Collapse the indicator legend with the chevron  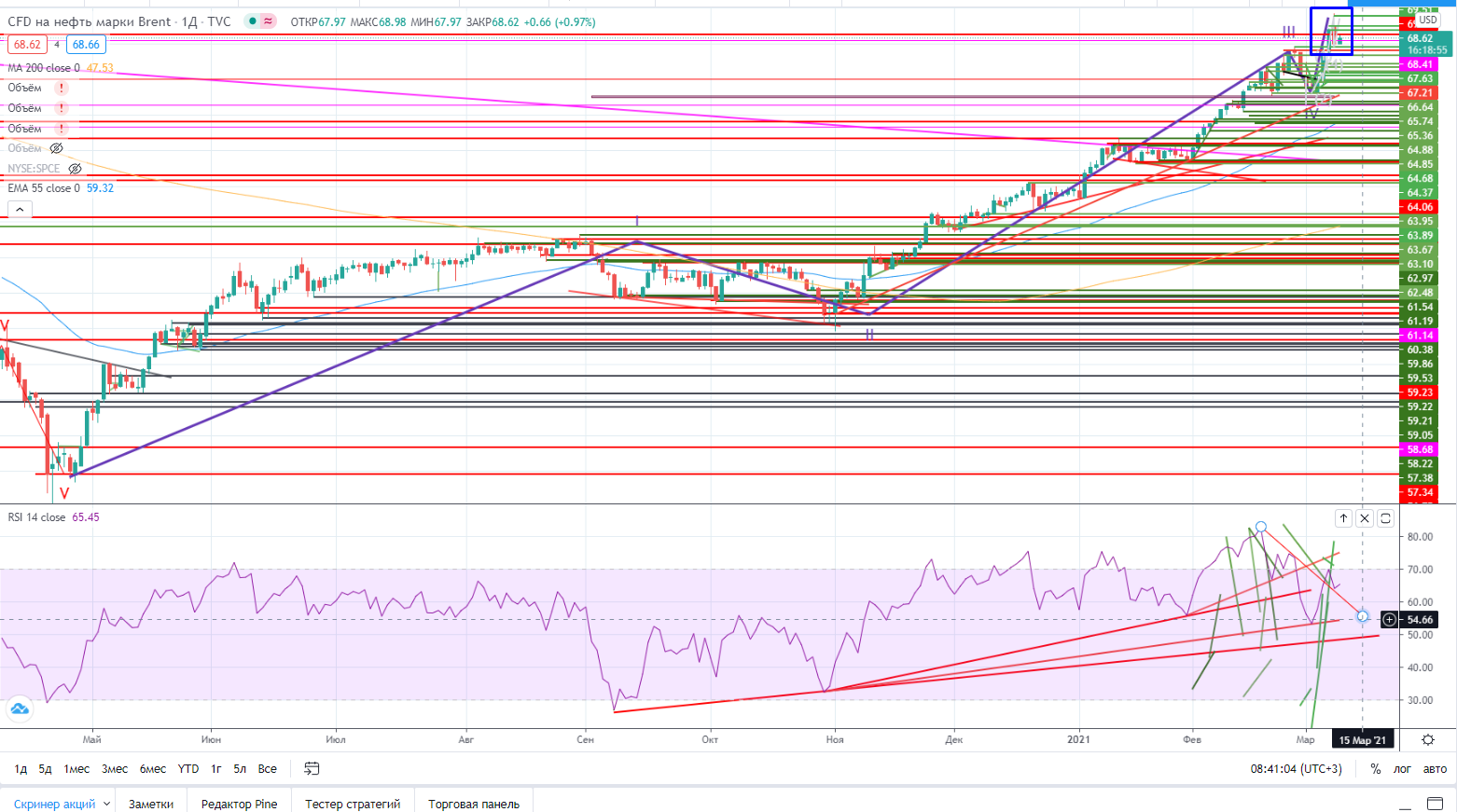[19, 210]
